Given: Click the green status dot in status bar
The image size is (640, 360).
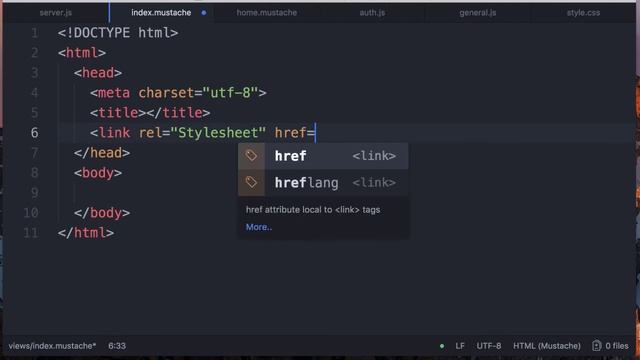Looking at the screenshot, I should click(442, 346).
